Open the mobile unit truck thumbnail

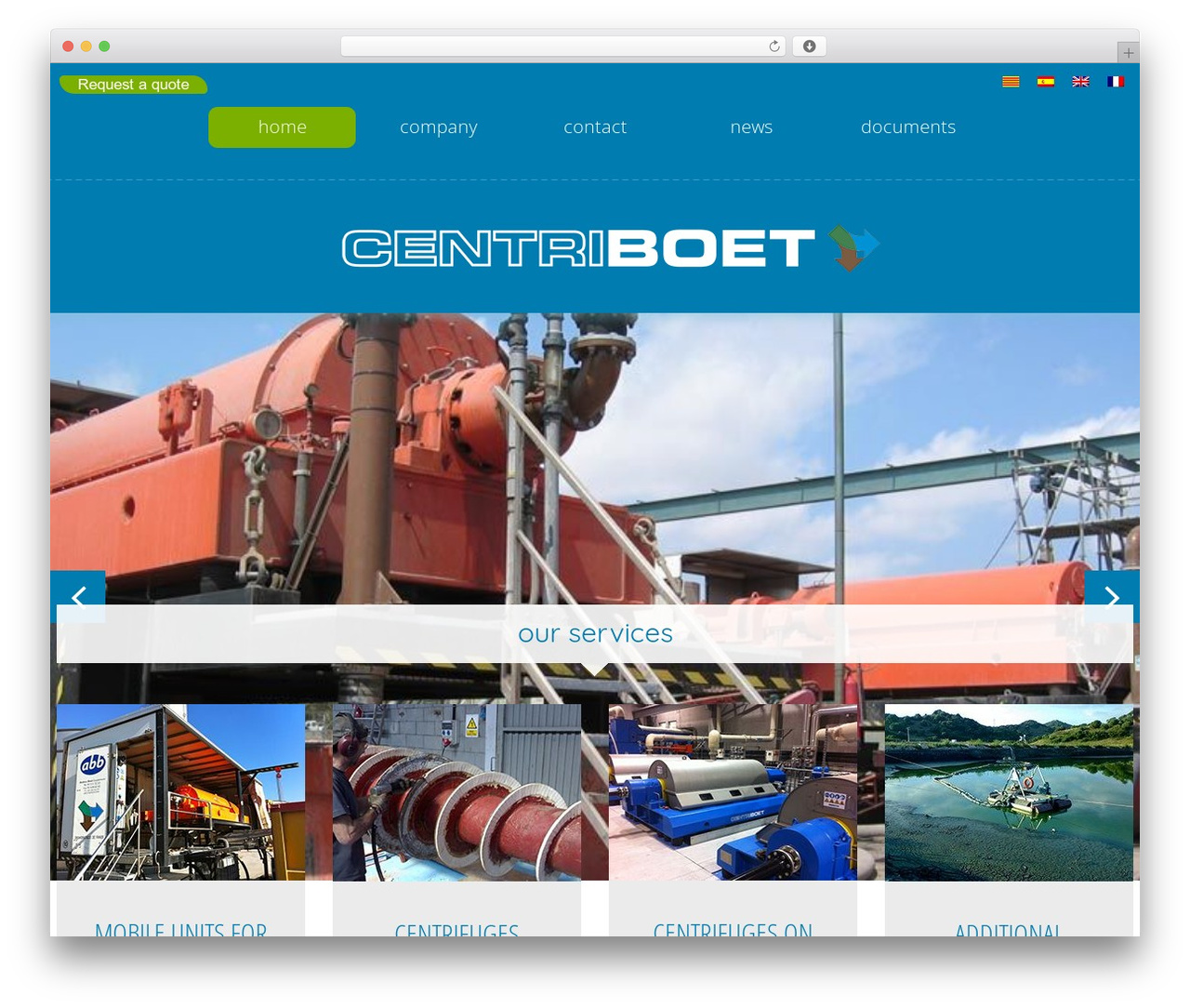[180, 792]
